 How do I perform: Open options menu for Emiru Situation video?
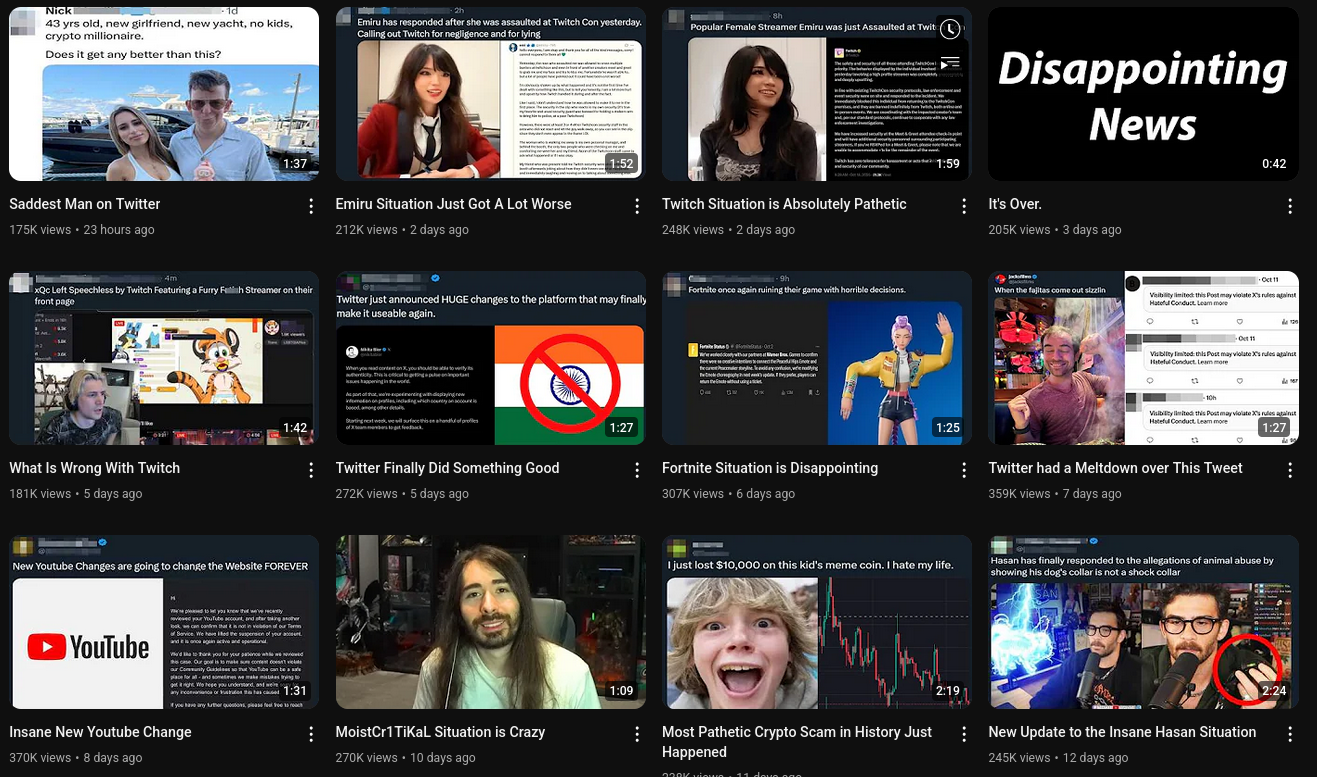tap(637, 206)
